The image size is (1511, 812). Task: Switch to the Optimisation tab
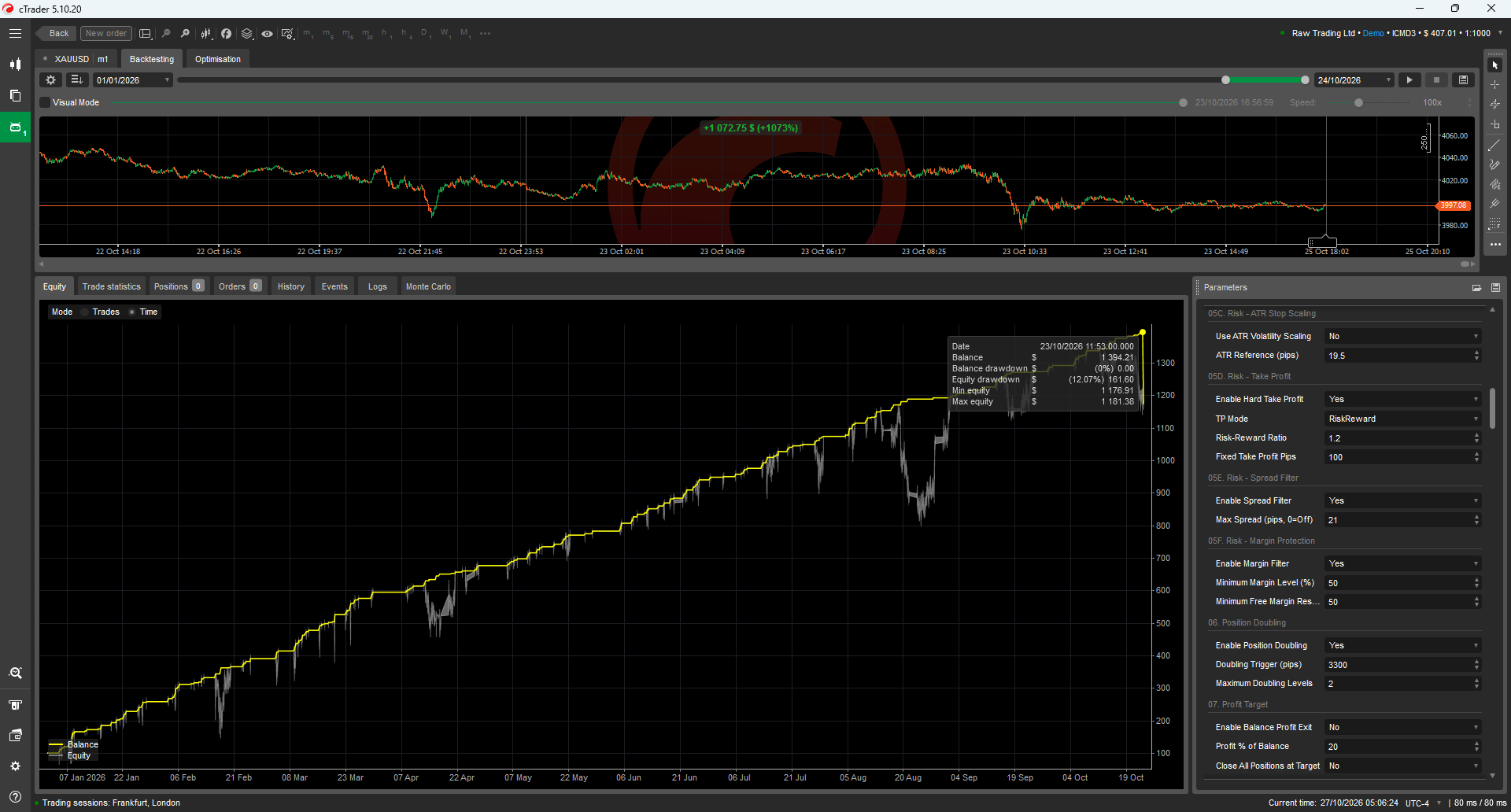pyautogui.click(x=218, y=59)
